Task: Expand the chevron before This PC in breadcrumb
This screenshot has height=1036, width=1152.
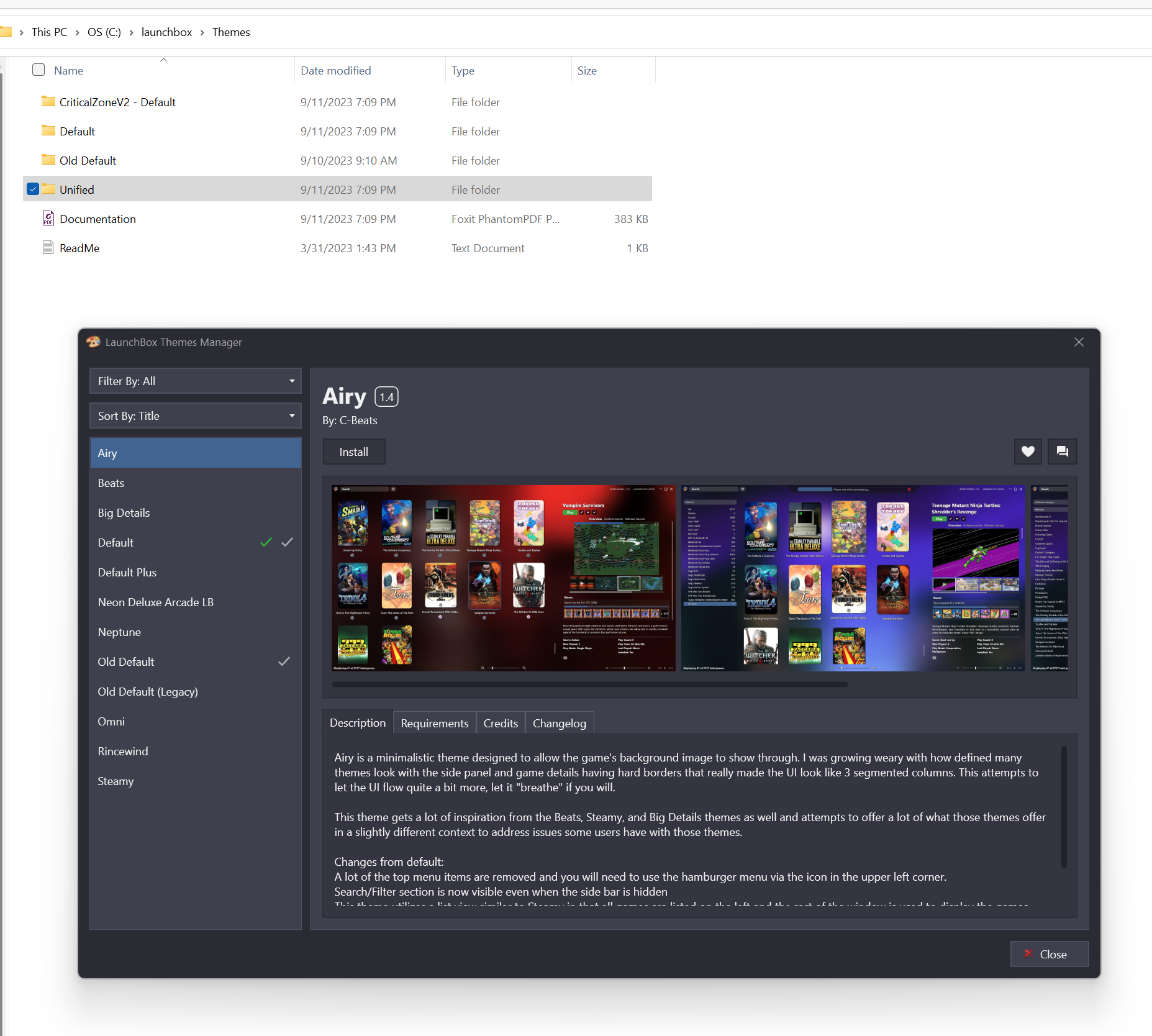Action: (21, 32)
